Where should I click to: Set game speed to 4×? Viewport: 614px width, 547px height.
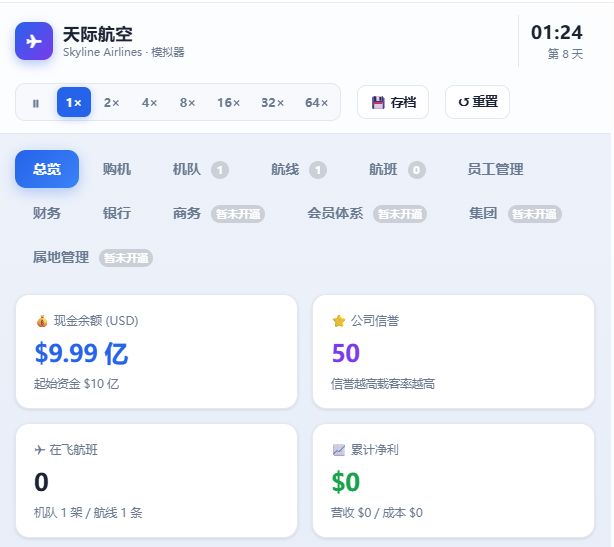coord(150,103)
